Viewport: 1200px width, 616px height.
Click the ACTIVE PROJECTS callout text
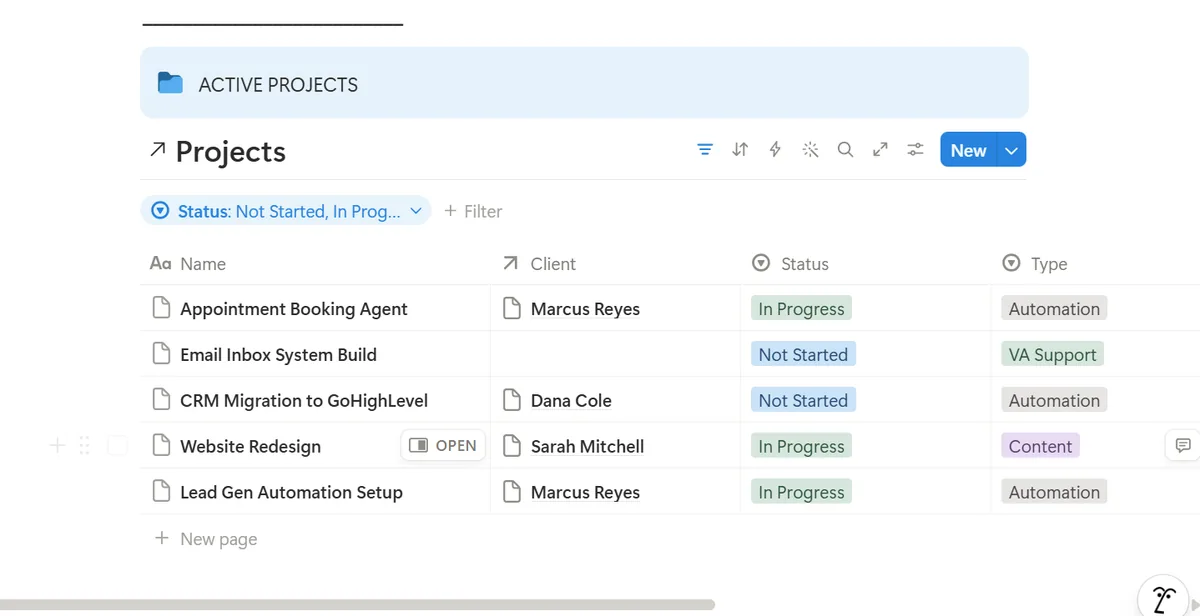tap(278, 85)
